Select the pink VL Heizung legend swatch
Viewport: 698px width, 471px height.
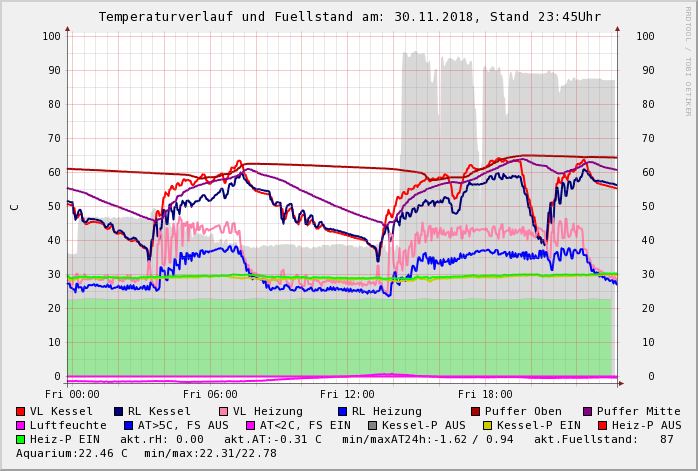[x=224, y=411]
